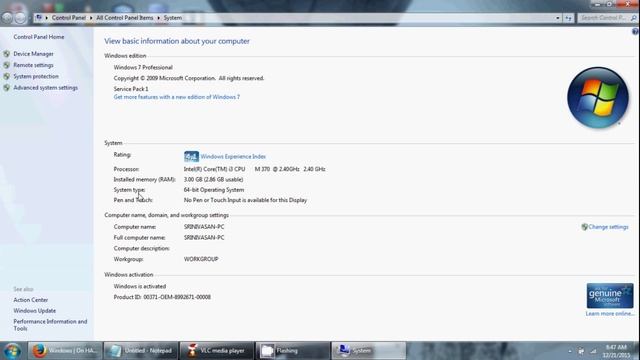
Task: Go to Control Panel Home
Action: point(39,37)
